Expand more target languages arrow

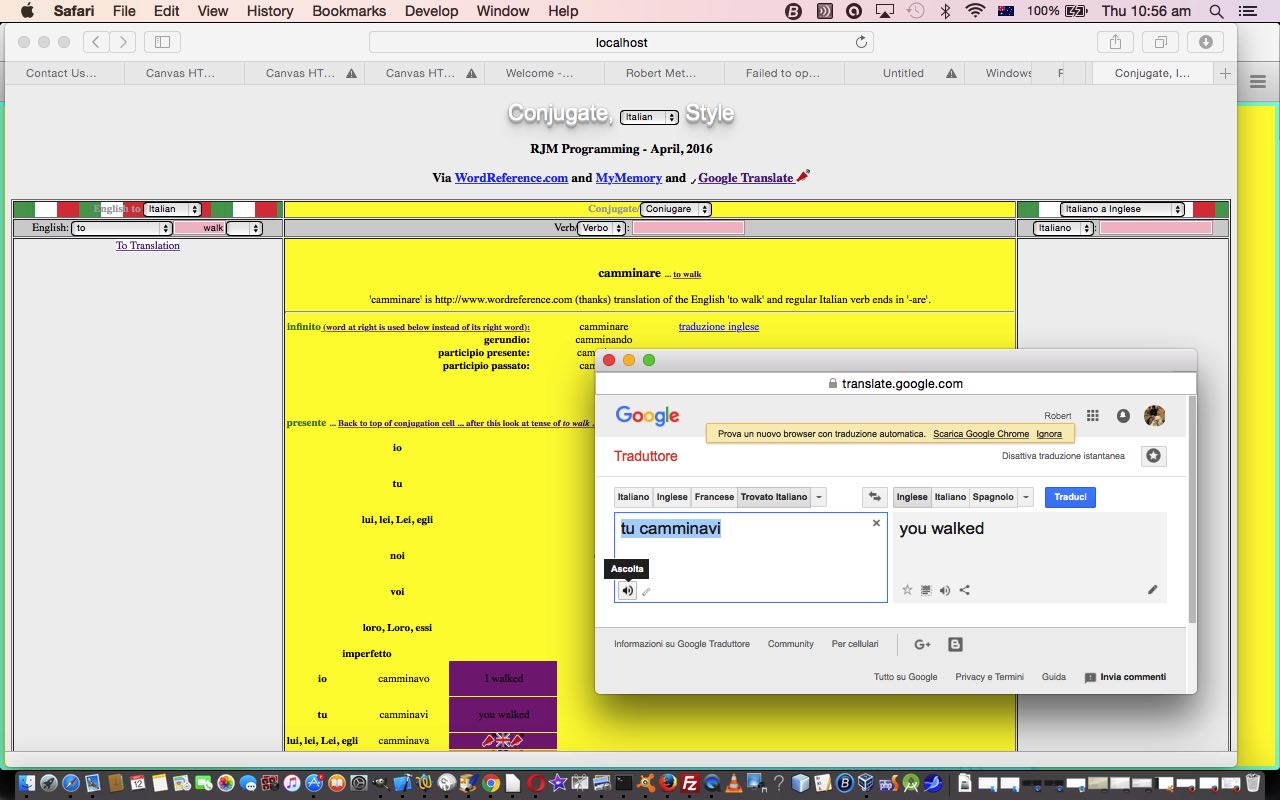1025,497
